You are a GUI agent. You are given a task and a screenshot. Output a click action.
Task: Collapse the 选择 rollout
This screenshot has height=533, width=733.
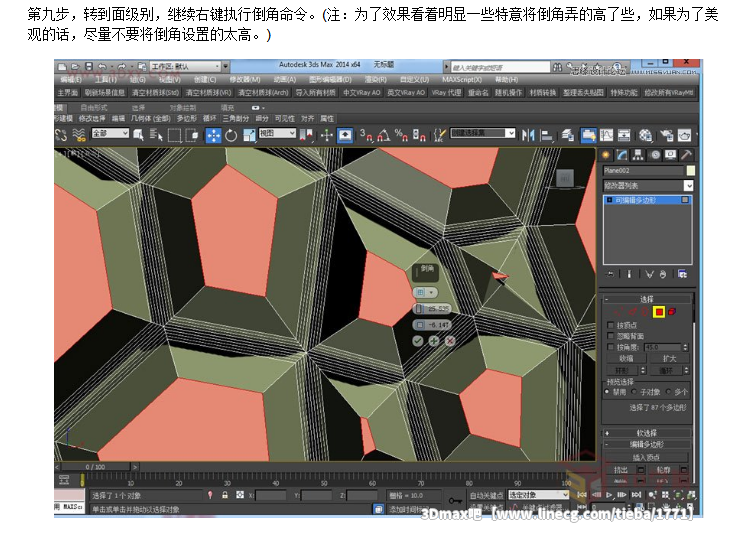647,299
